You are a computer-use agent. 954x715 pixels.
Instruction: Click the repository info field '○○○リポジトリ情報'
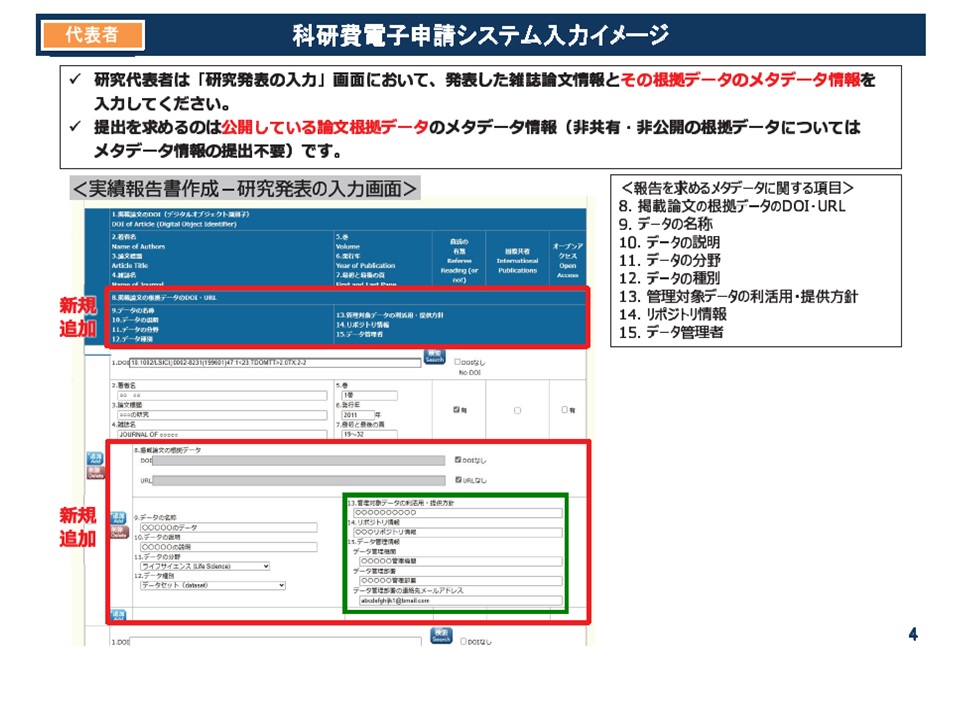(x=458, y=532)
